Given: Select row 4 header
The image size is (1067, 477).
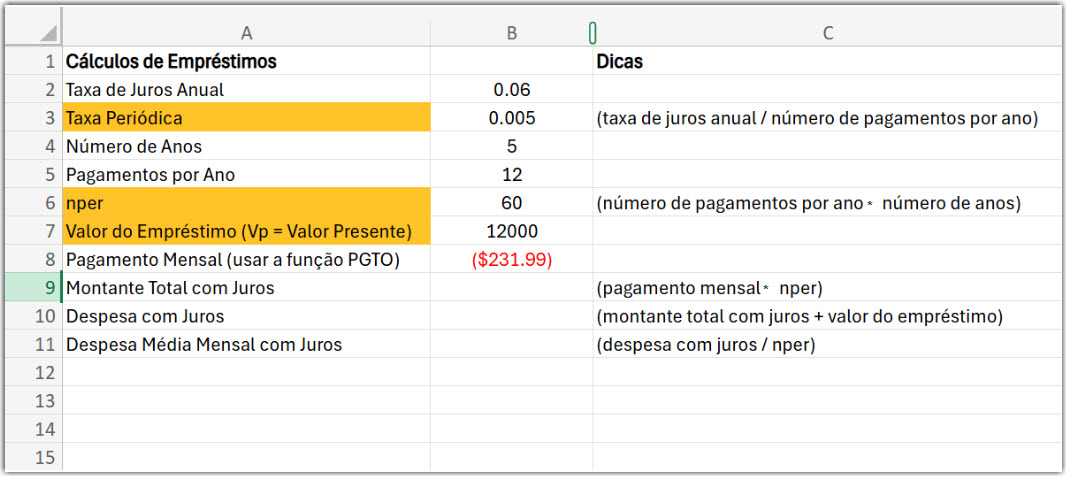Looking at the screenshot, I should pyautogui.click(x=33, y=146).
